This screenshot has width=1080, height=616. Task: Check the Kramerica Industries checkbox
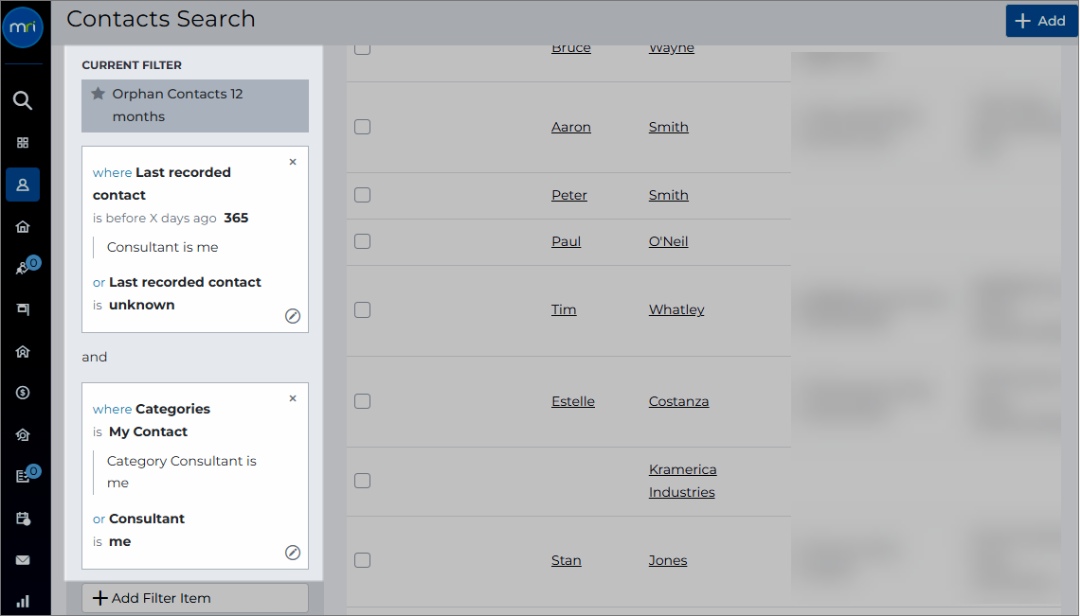coord(362,480)
